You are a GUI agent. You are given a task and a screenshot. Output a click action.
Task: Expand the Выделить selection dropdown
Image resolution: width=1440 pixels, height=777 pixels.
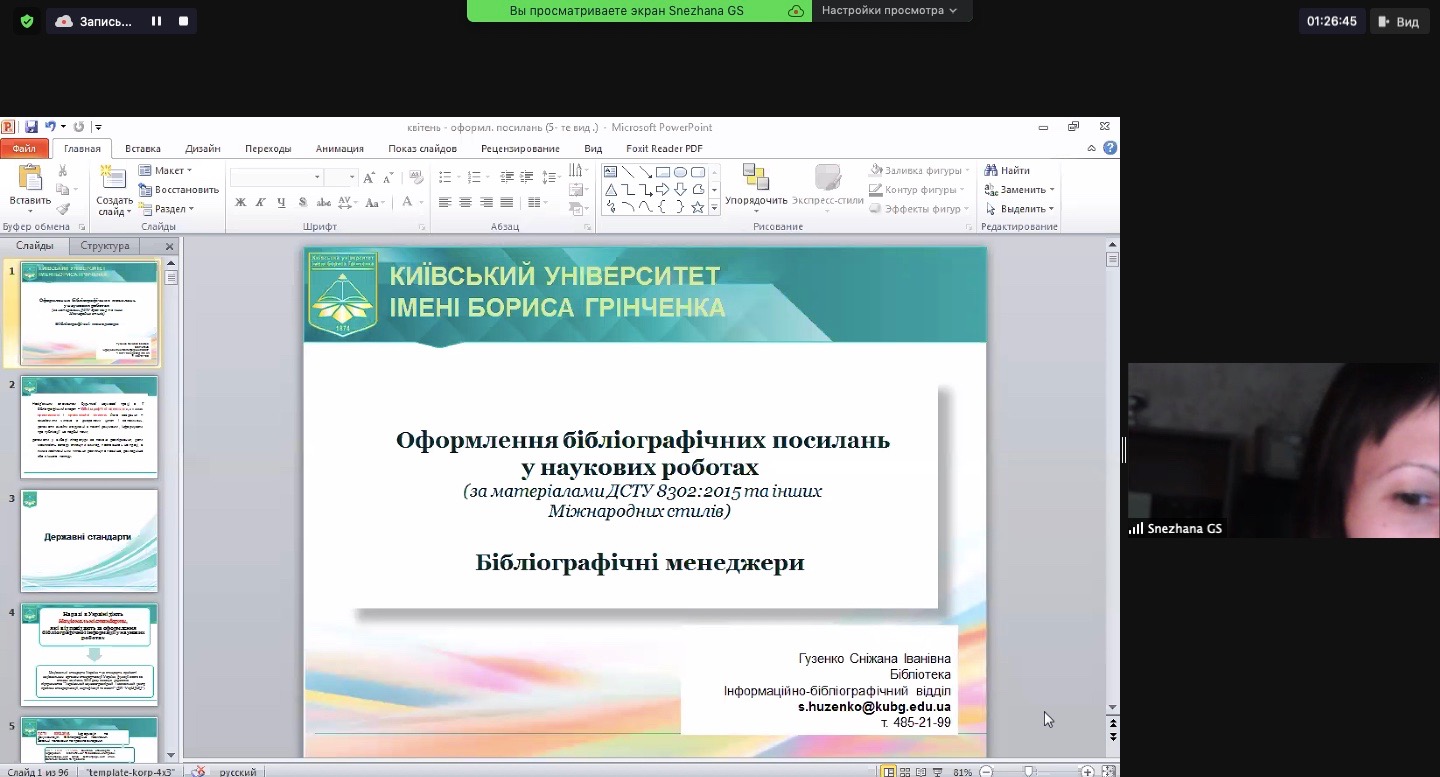point(1021,209)
